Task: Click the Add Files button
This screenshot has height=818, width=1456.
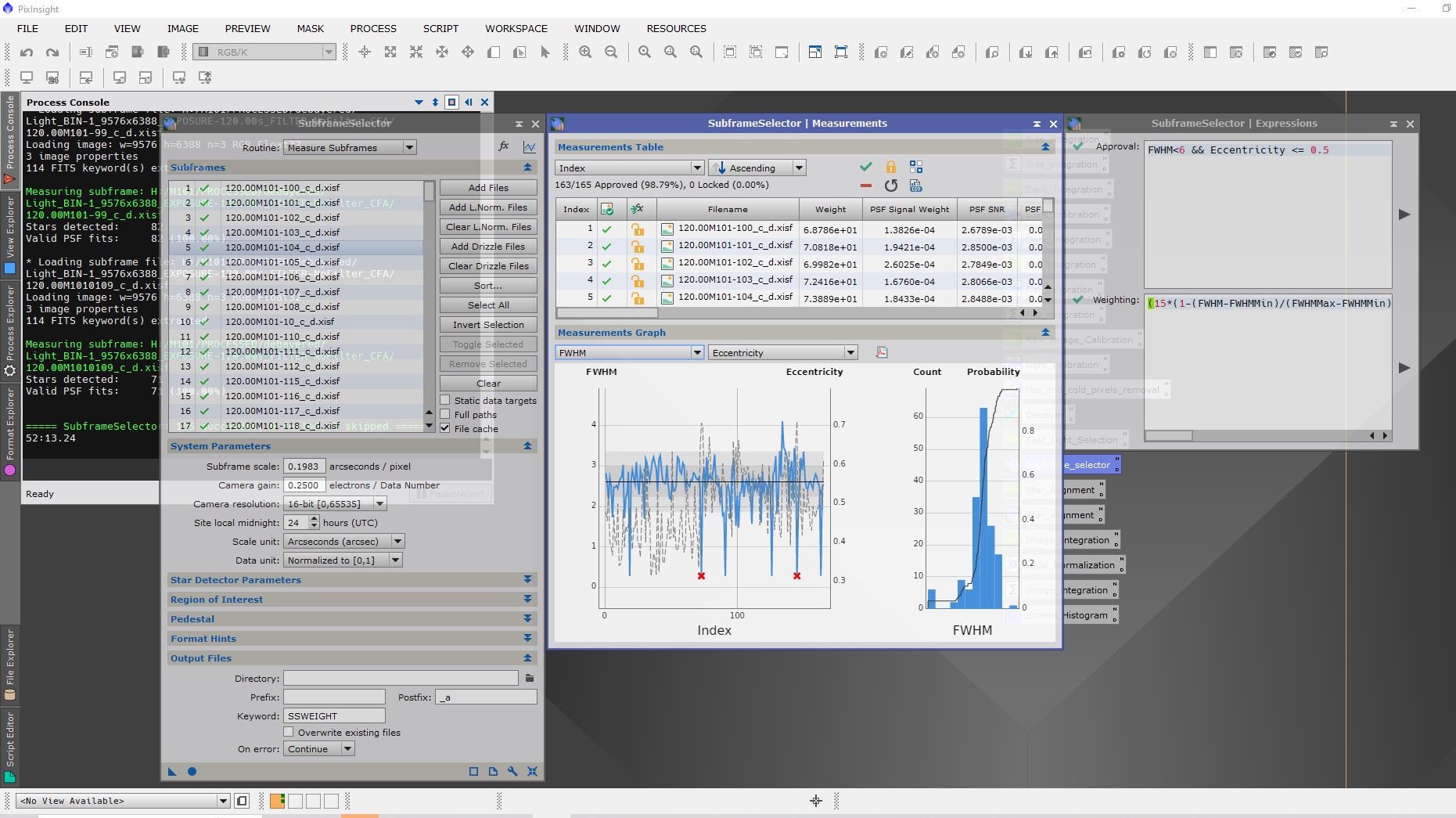Action: (x=488, y=188)
